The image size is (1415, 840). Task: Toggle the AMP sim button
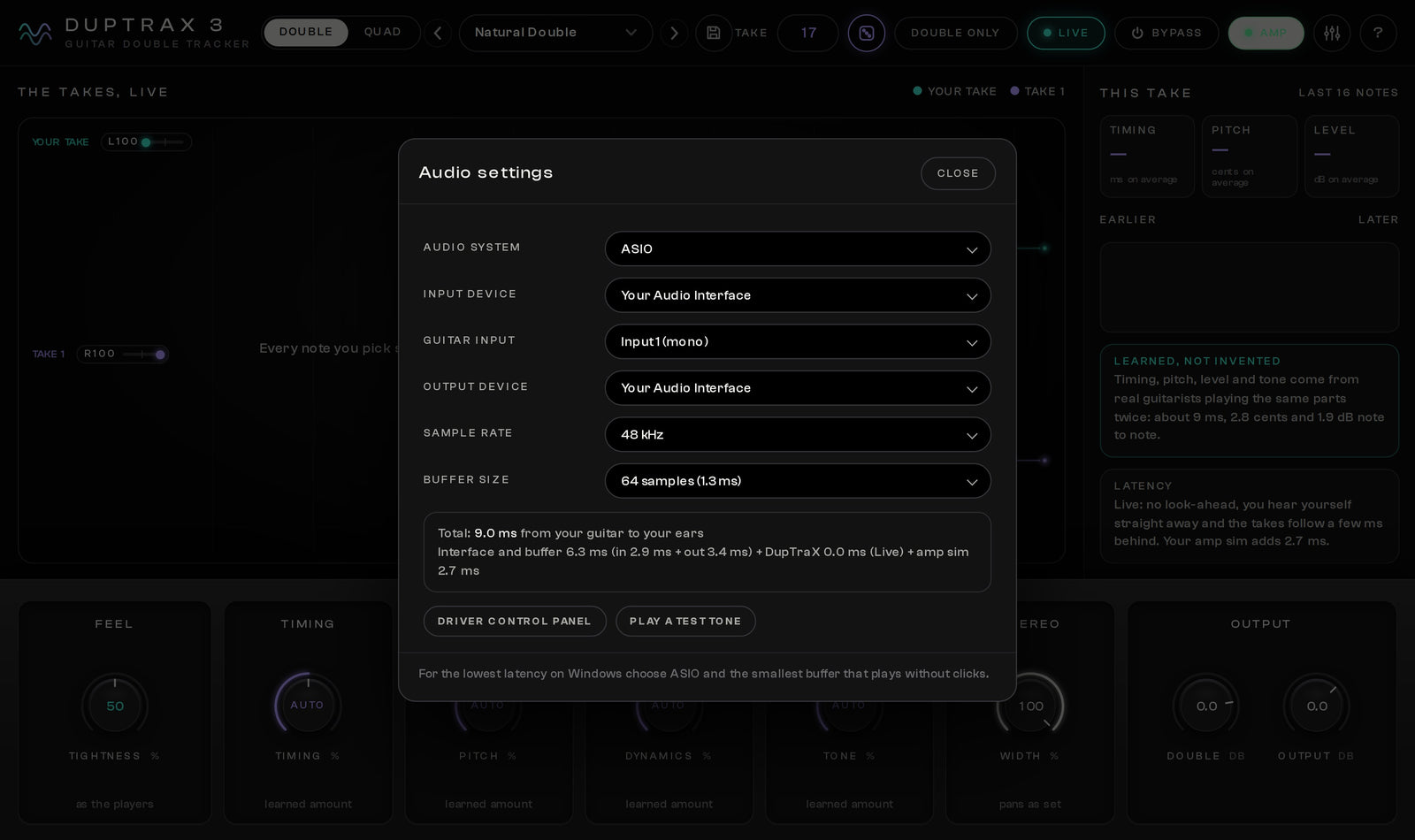1266,33
